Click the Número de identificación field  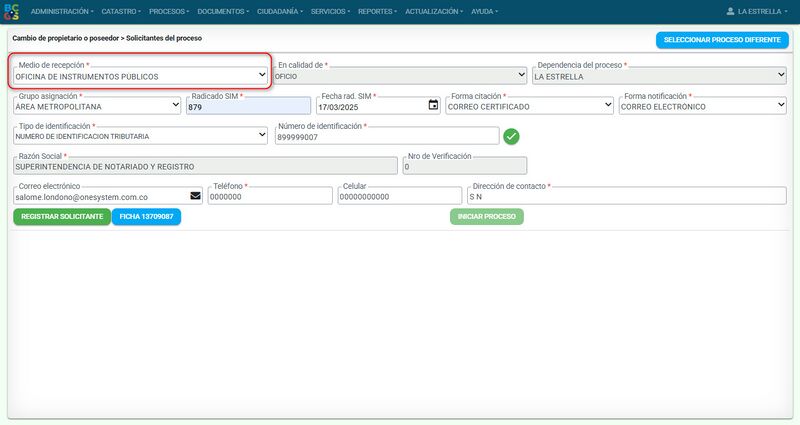click(387, 136)
